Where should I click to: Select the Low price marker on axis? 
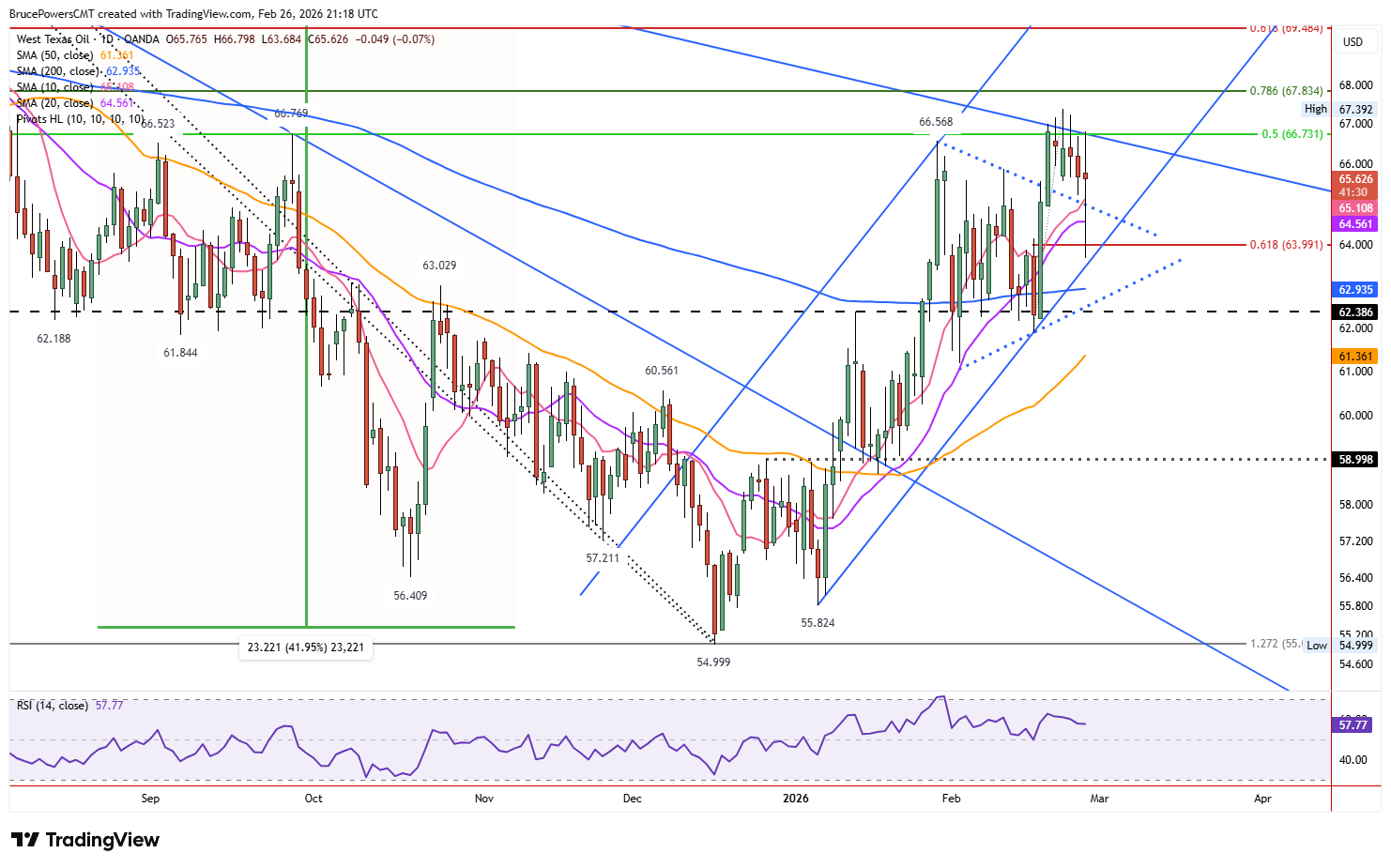(1339, 646)
